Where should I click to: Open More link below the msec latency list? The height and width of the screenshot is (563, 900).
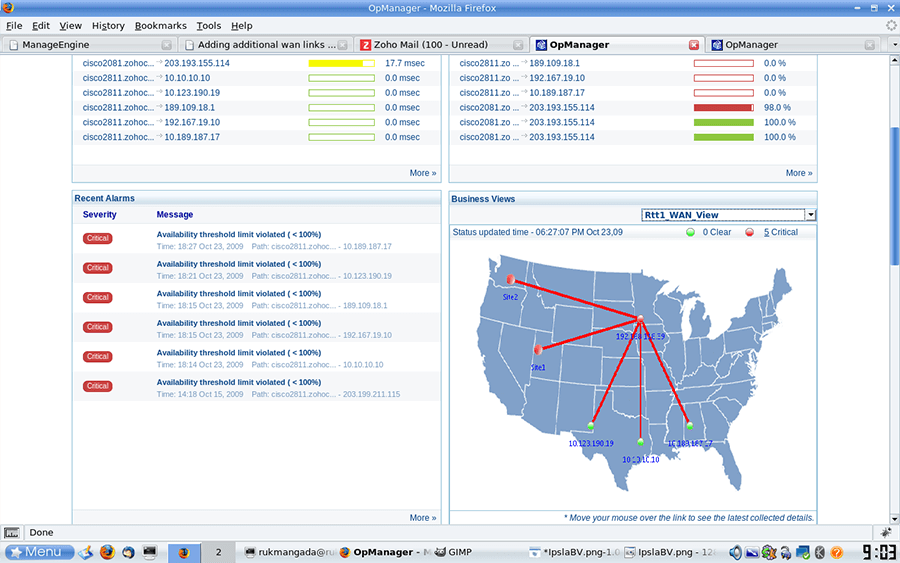pyautogui.click(x=423, y=173)
